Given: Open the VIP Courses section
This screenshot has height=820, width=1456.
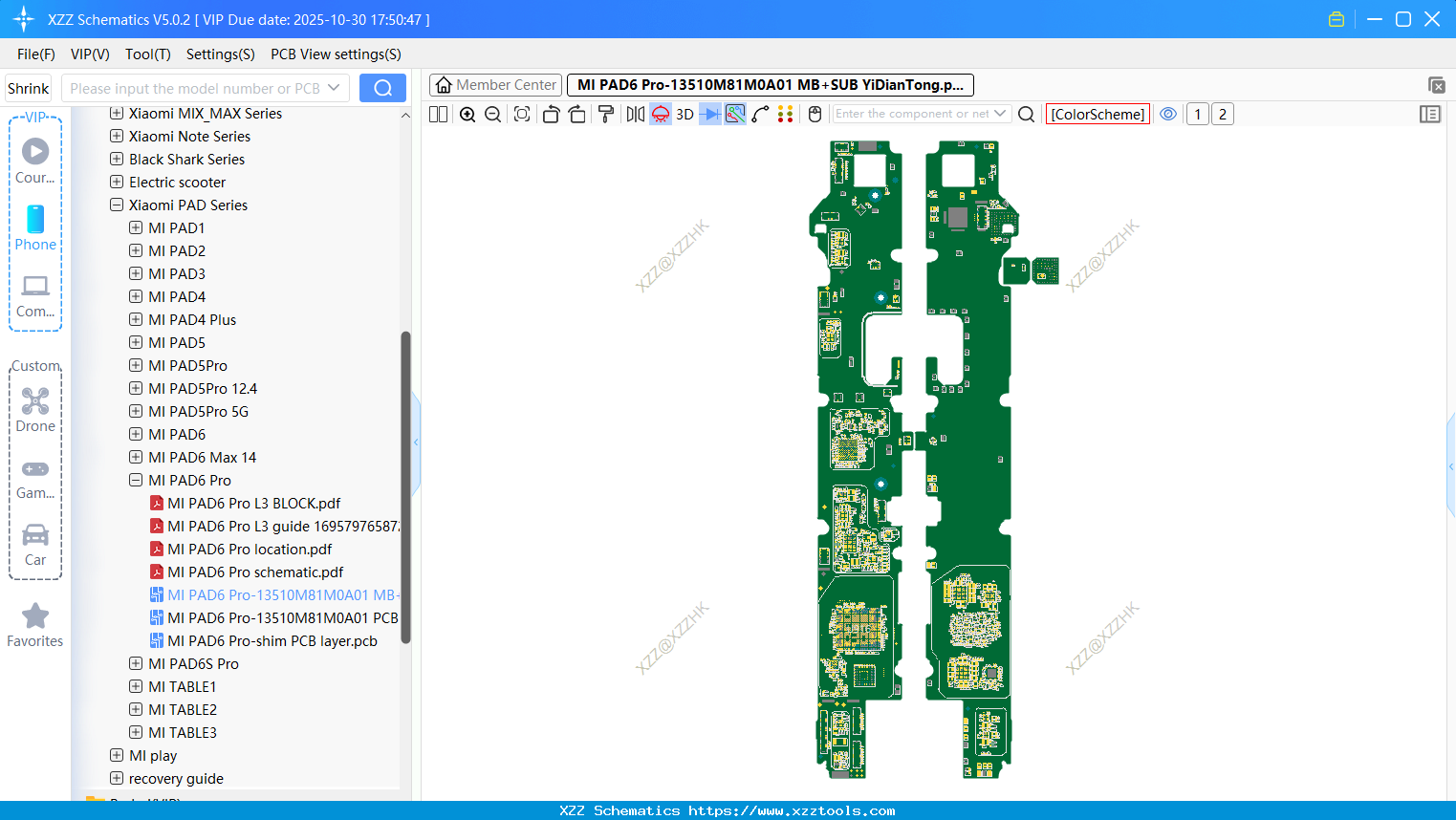Looking at the screenshot, I should click(x=35, y=161).
